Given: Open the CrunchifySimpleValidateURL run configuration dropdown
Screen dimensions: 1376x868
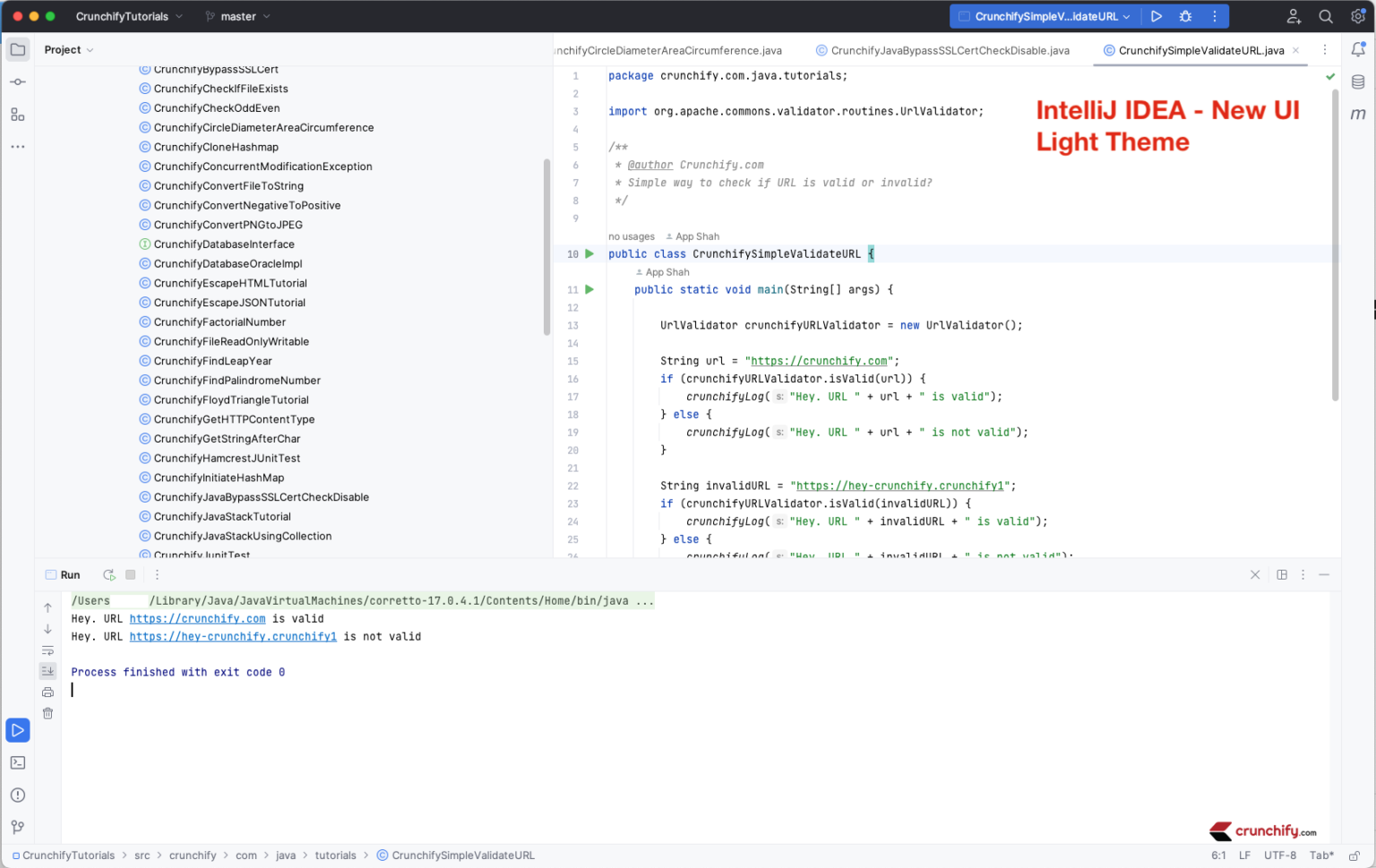Looking at the screenshot, I should [x=1044, y=15].
